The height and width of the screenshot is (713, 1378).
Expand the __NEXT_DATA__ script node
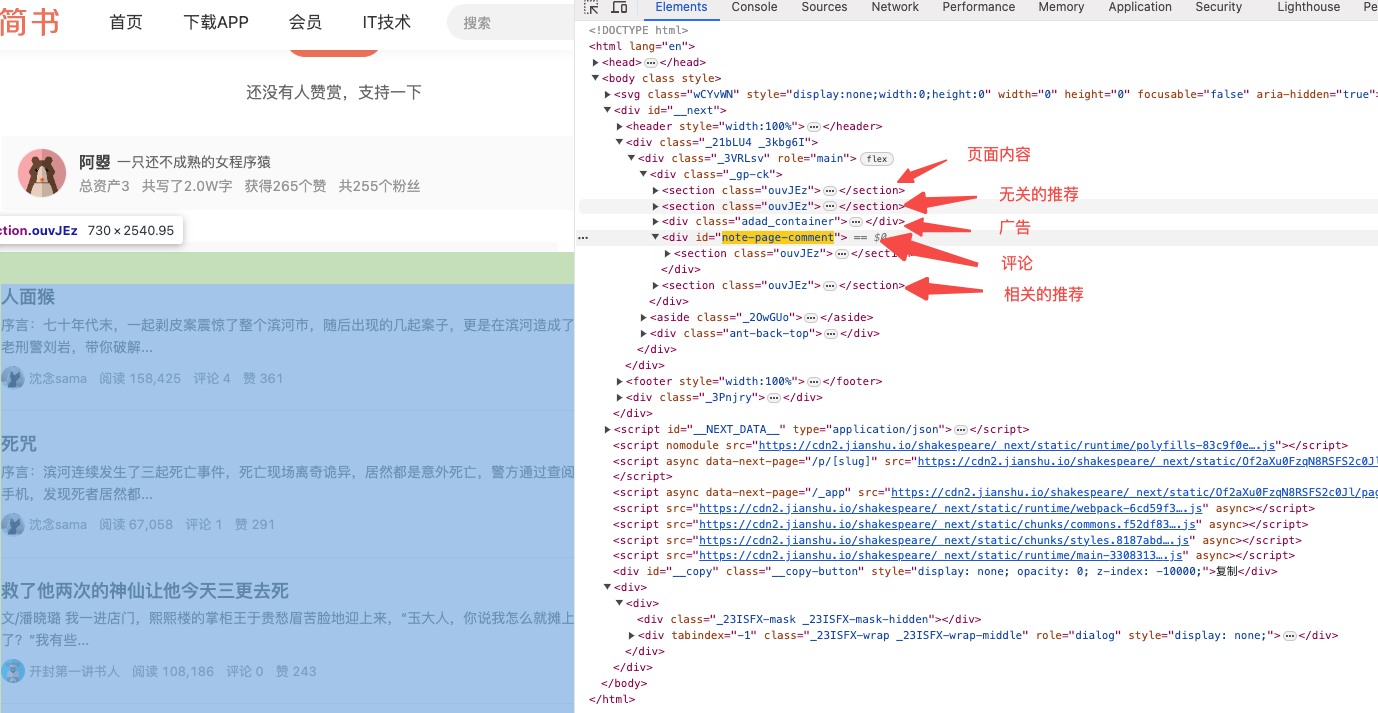608,430
